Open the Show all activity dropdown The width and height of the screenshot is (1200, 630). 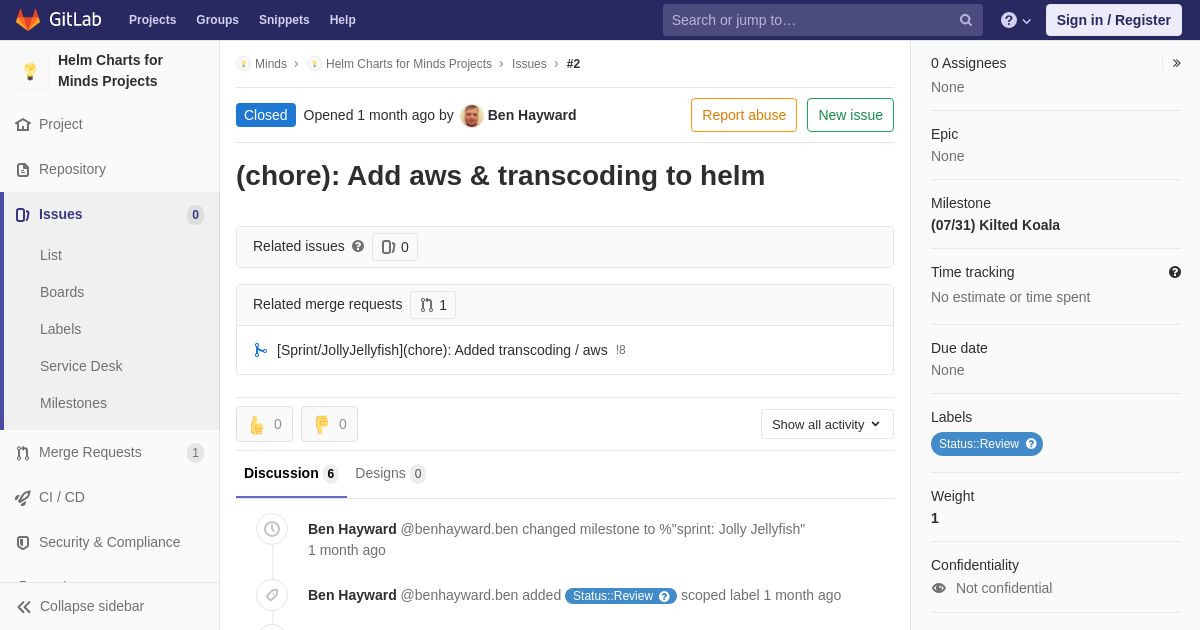(x=827, y=424)
